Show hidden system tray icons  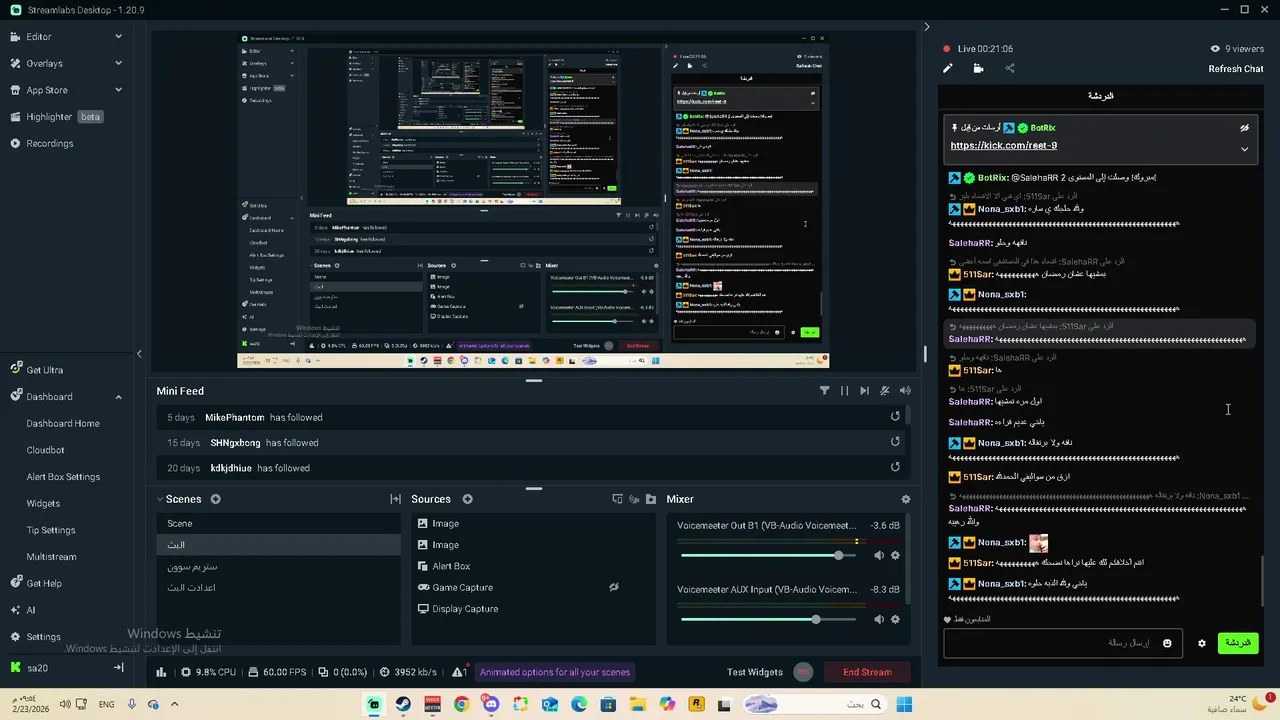pyautogui.click(x=174, y=704)
